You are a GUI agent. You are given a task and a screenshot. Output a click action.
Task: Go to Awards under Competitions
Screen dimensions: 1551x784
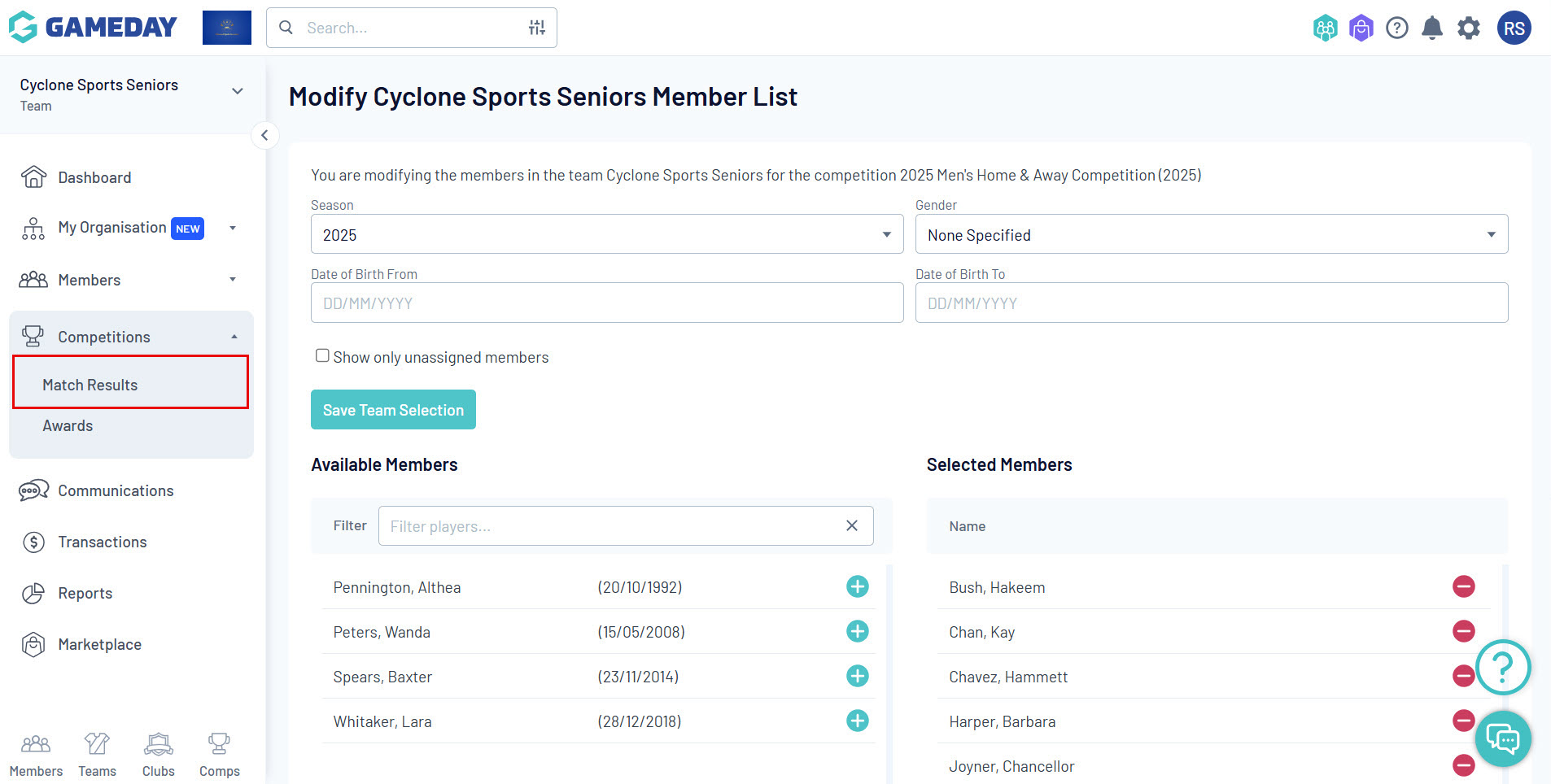pos(68,425)
